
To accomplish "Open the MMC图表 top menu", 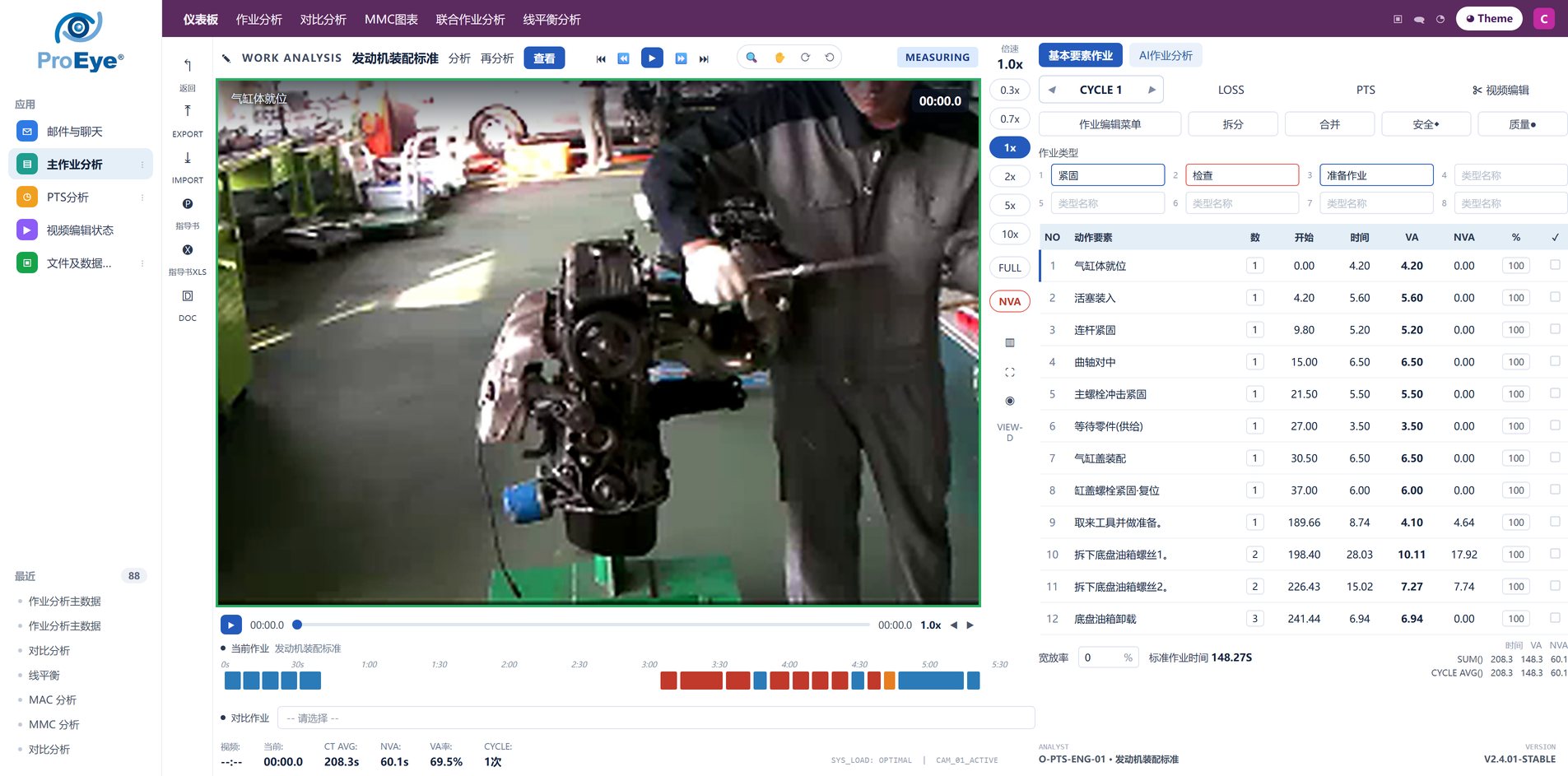I will [x=391, y=19].
